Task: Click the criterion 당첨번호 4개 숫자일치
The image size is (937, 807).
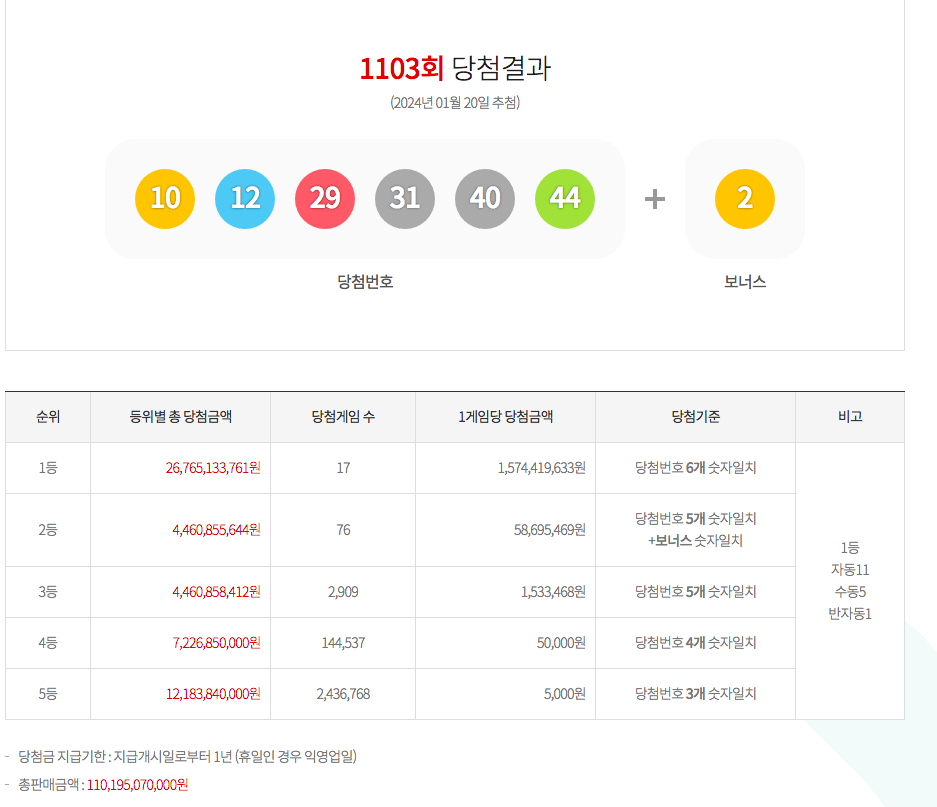Action: (696, 643)
